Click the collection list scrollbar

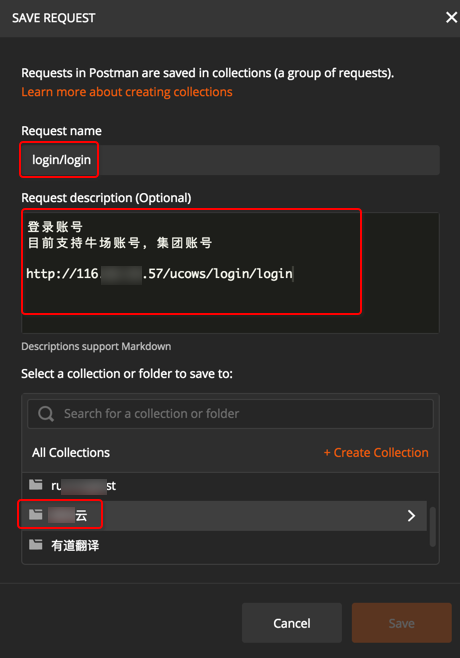[x=433, y=527]
